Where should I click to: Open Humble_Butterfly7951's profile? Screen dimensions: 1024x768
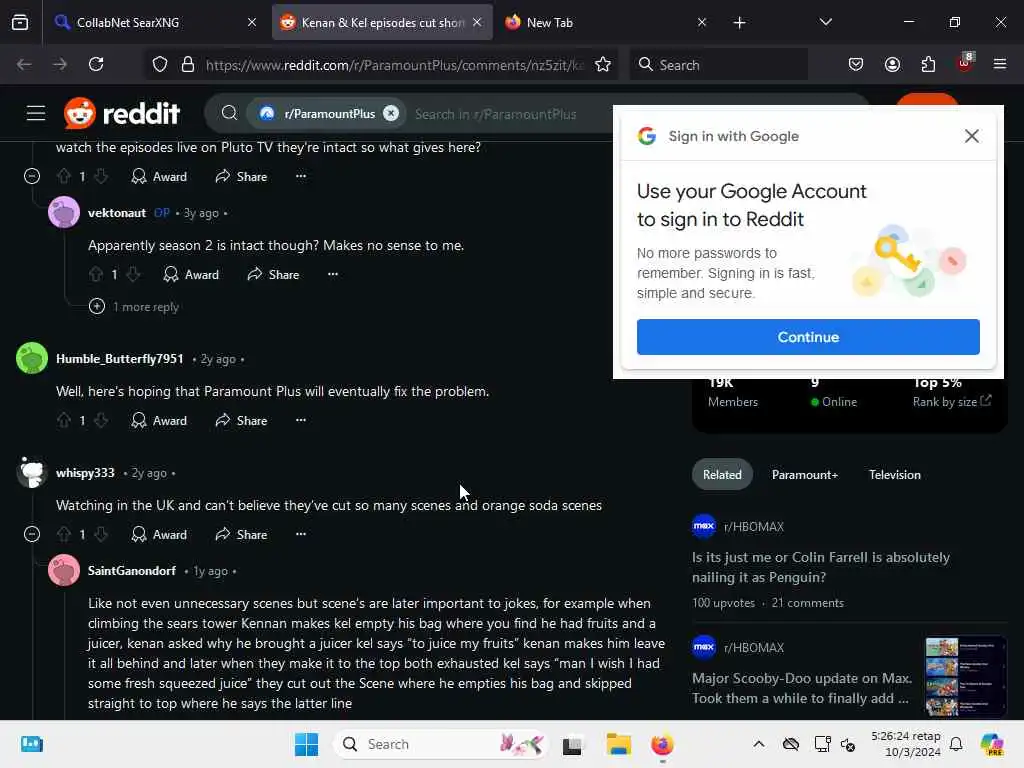[120, 359]
